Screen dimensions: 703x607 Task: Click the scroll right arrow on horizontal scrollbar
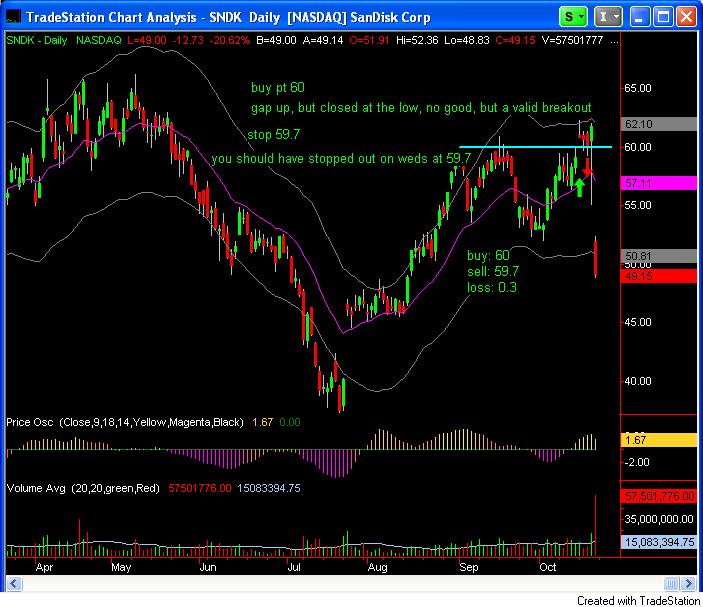coord(688,583)
